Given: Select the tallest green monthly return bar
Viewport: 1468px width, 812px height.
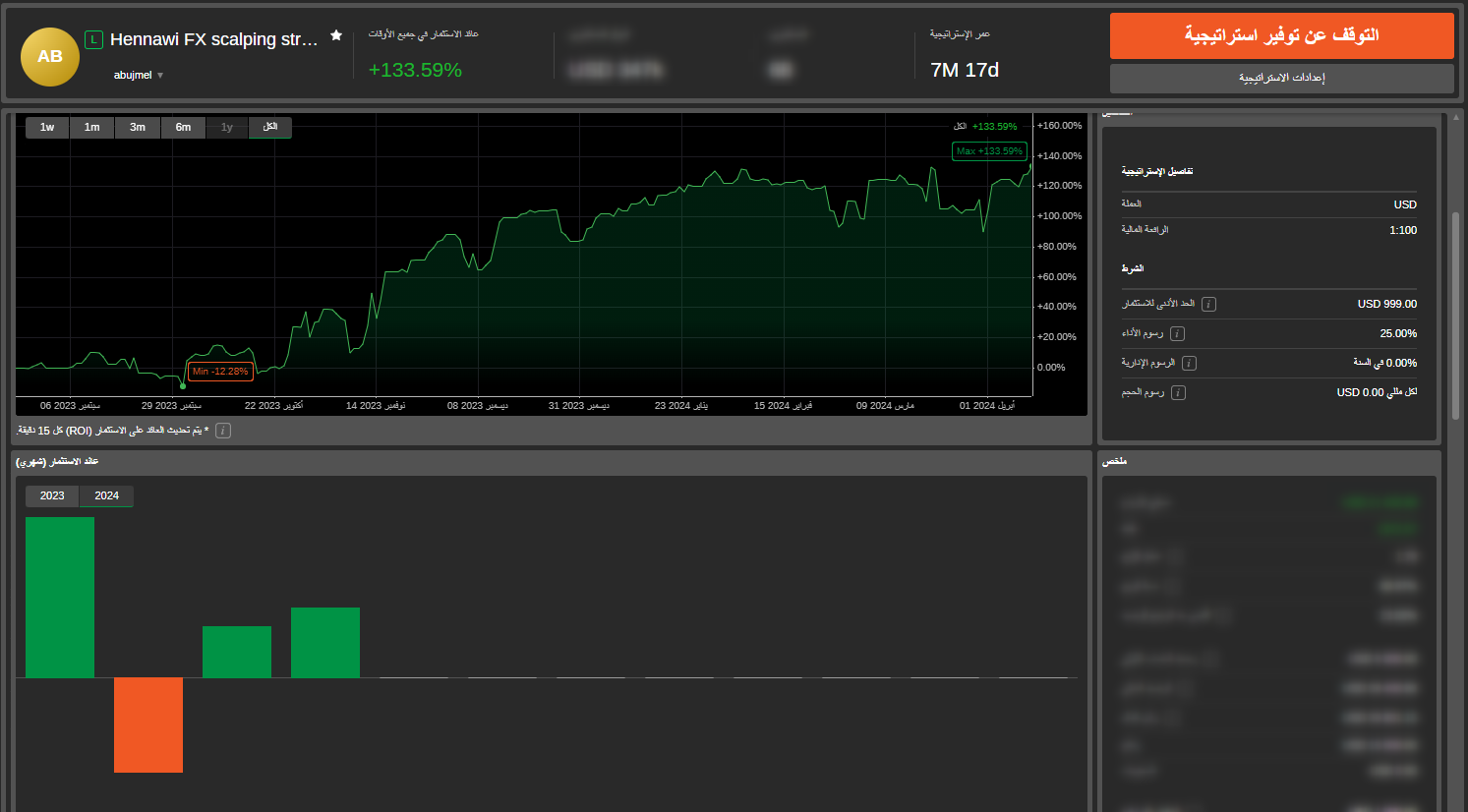Looking at the screenshot, I should 60,598.
